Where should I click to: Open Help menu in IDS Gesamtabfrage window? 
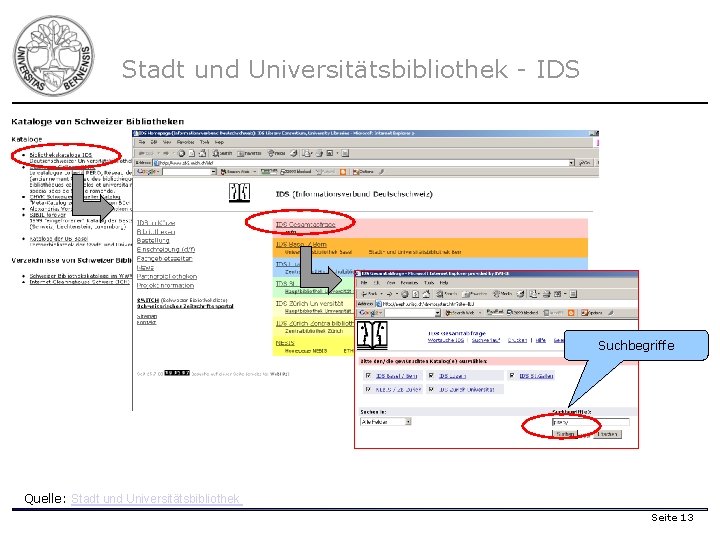(444, 283)
